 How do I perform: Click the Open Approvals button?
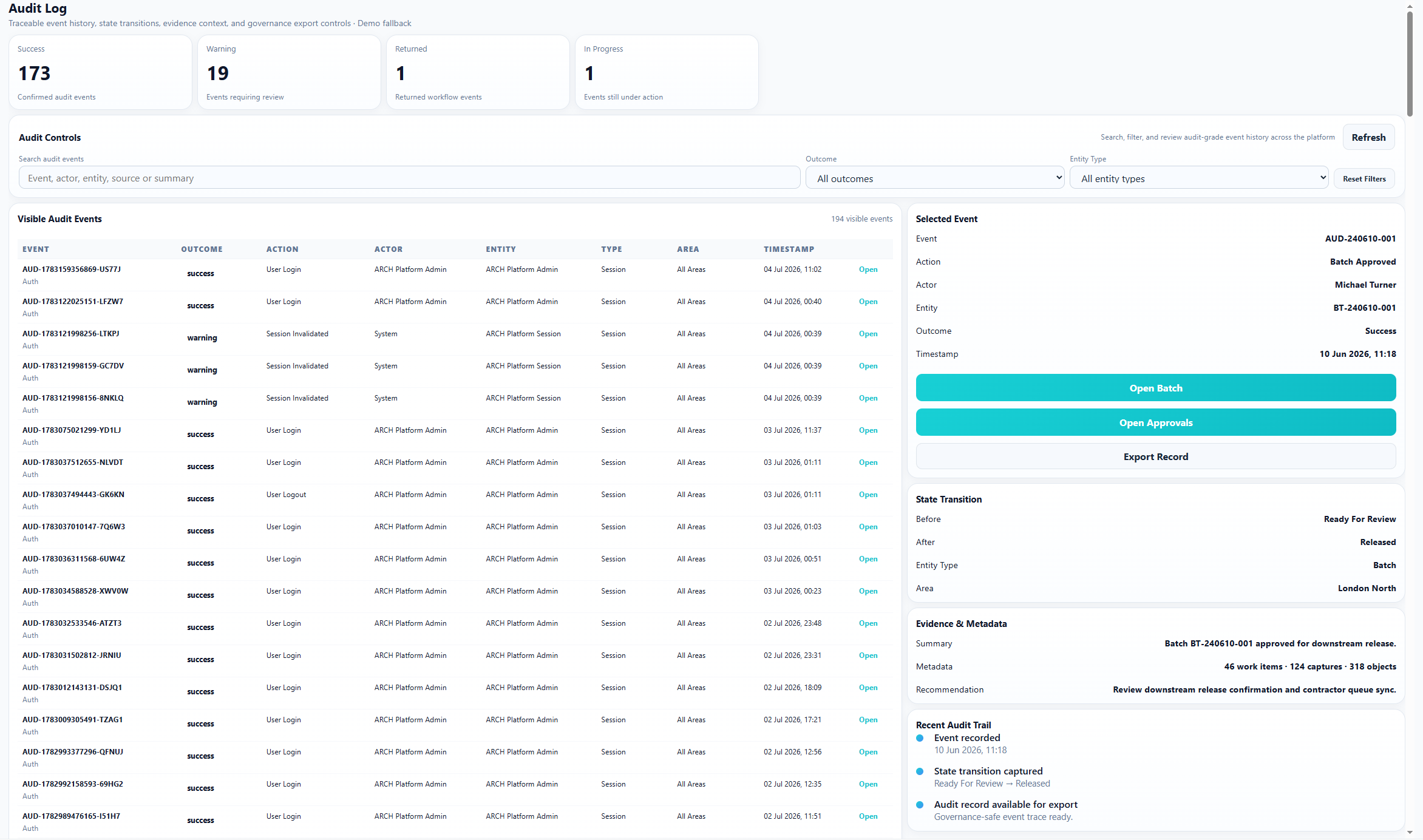(x=1156, y=422)
